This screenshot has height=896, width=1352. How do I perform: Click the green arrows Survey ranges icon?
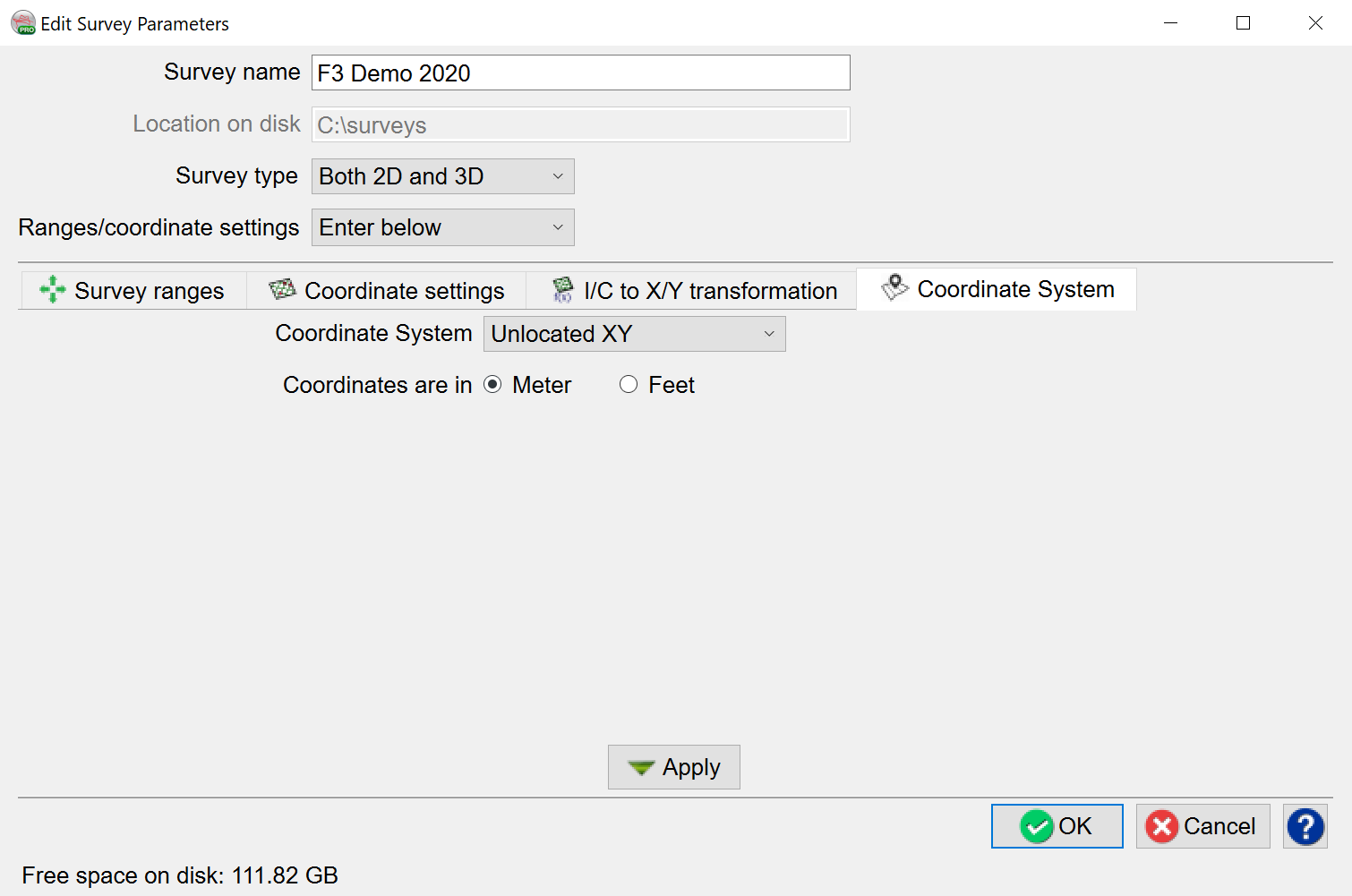(53, 289)
